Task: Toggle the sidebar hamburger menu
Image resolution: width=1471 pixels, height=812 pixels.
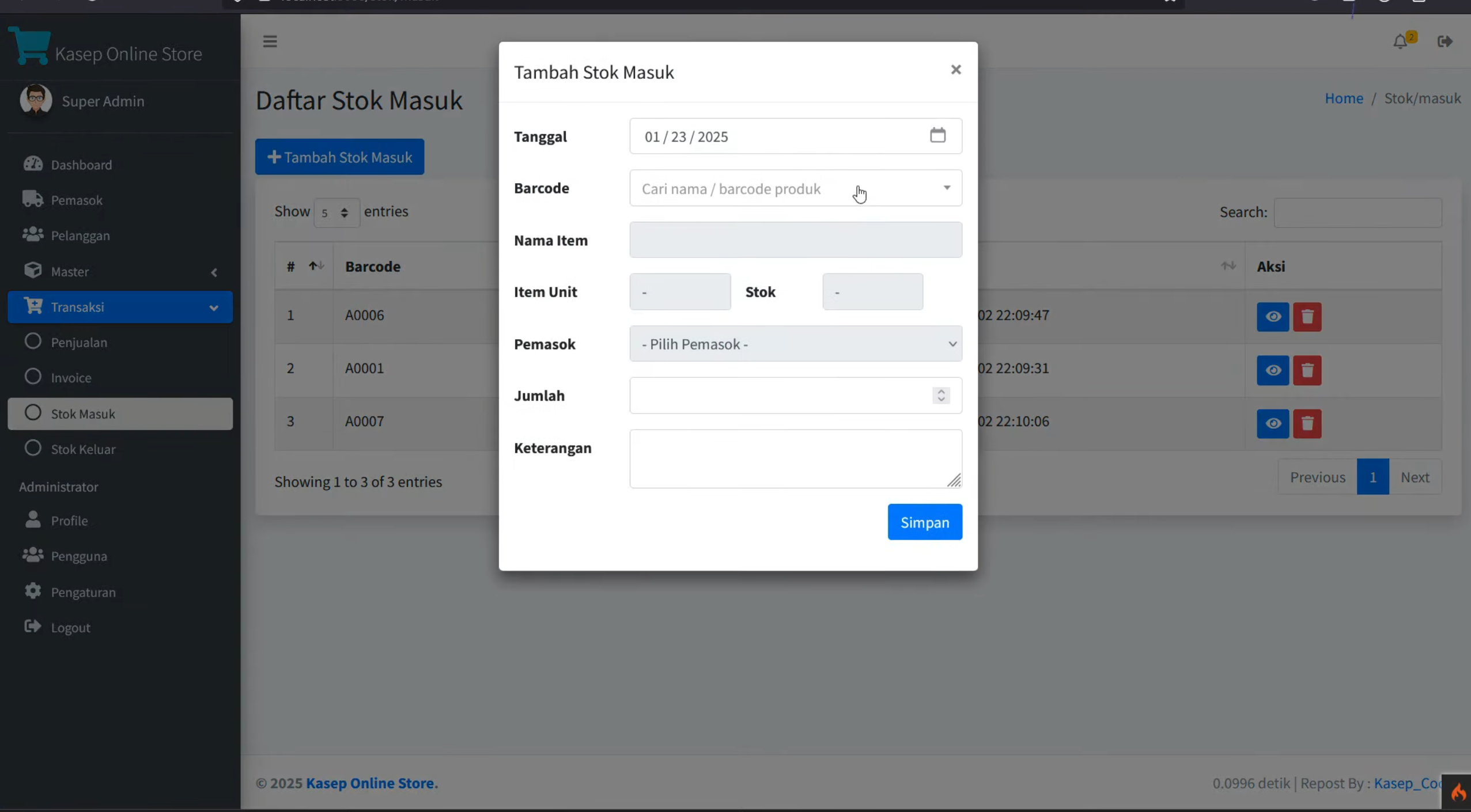Action: 270,41
